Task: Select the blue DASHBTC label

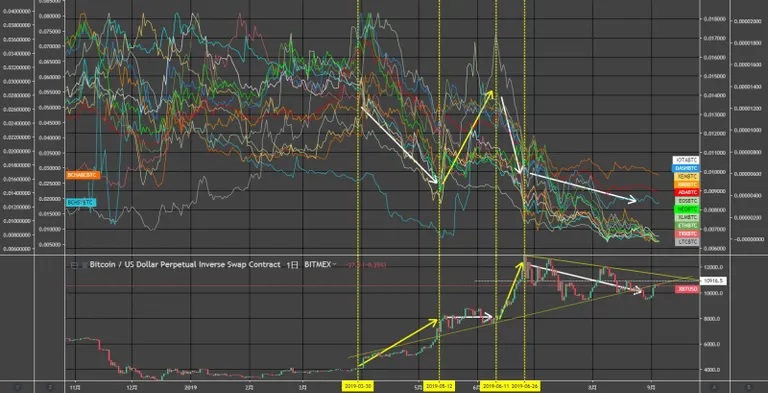Action: pos(687,169)
